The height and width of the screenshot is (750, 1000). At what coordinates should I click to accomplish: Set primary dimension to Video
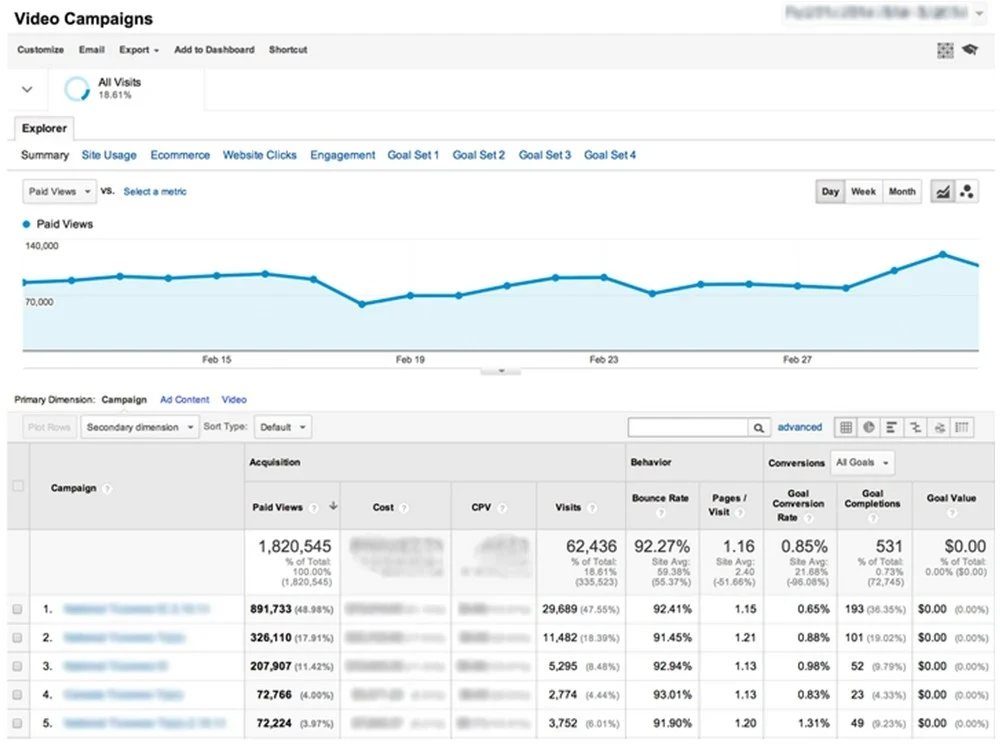click(234, 400)
